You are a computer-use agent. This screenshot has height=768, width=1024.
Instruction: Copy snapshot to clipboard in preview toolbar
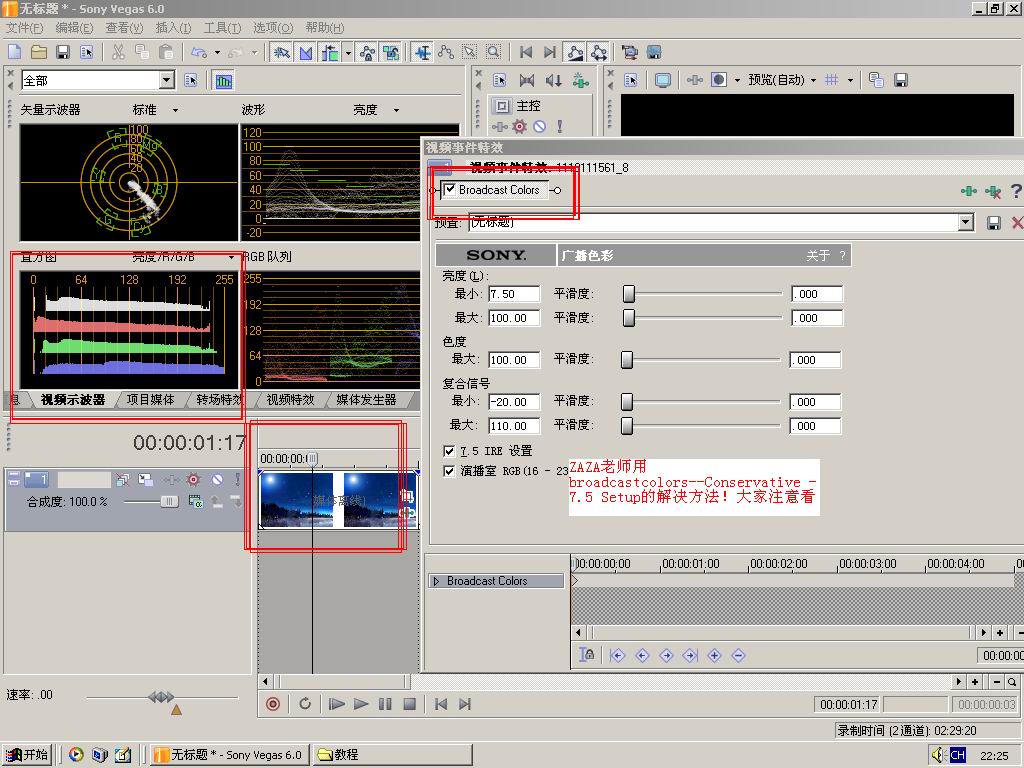coord(876,80)
